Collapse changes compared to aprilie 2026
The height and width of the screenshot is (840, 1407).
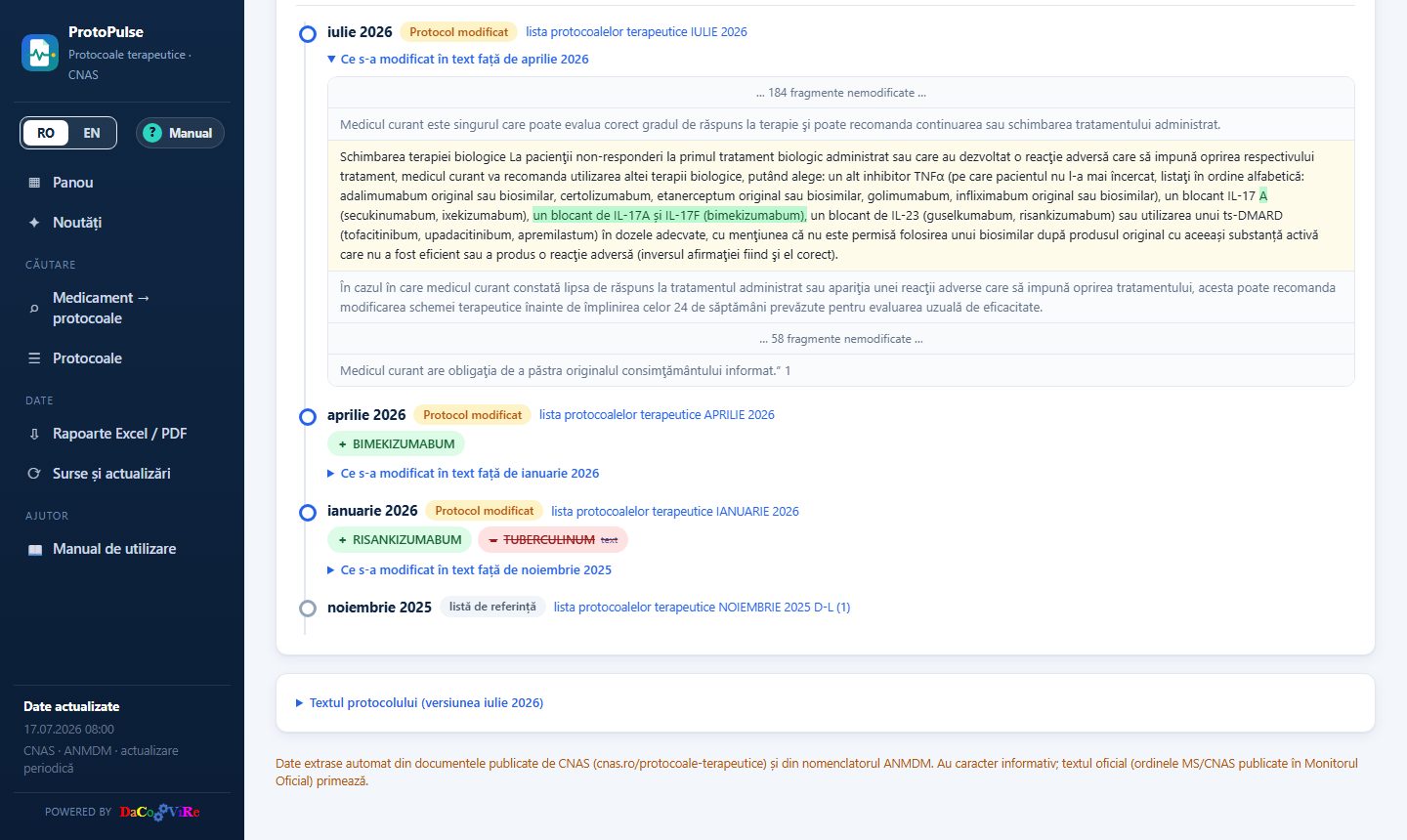tap(458, 59)
